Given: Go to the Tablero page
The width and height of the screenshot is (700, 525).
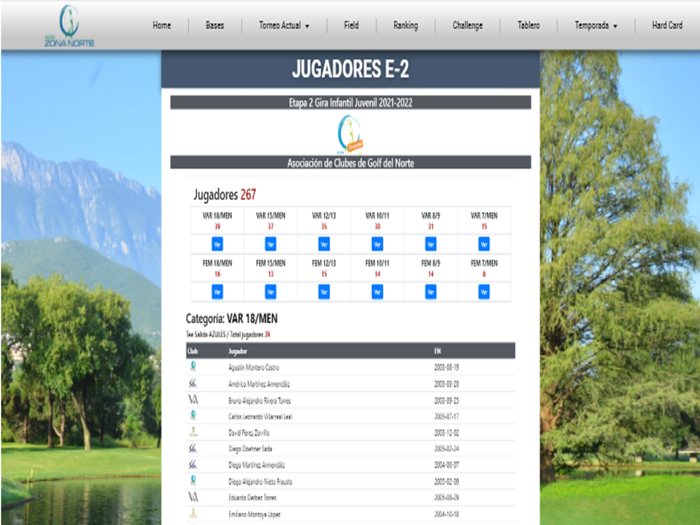Looking at the screenshot, I should [529, 25].
